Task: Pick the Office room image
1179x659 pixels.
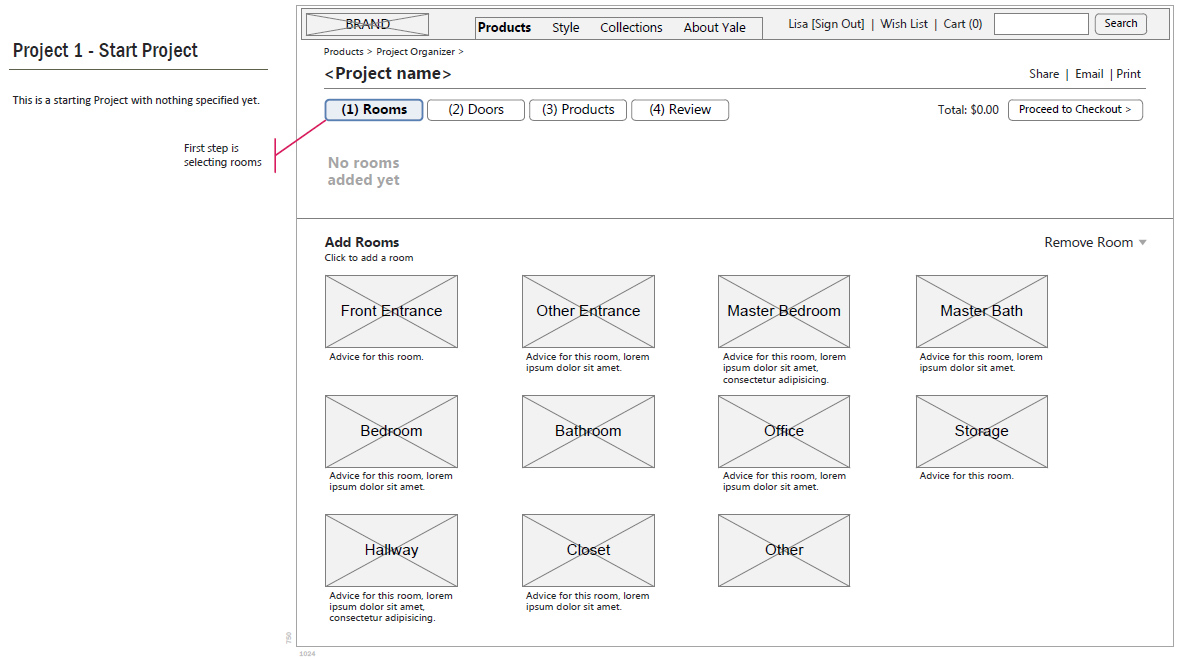Action: click(x=784, y=431)
